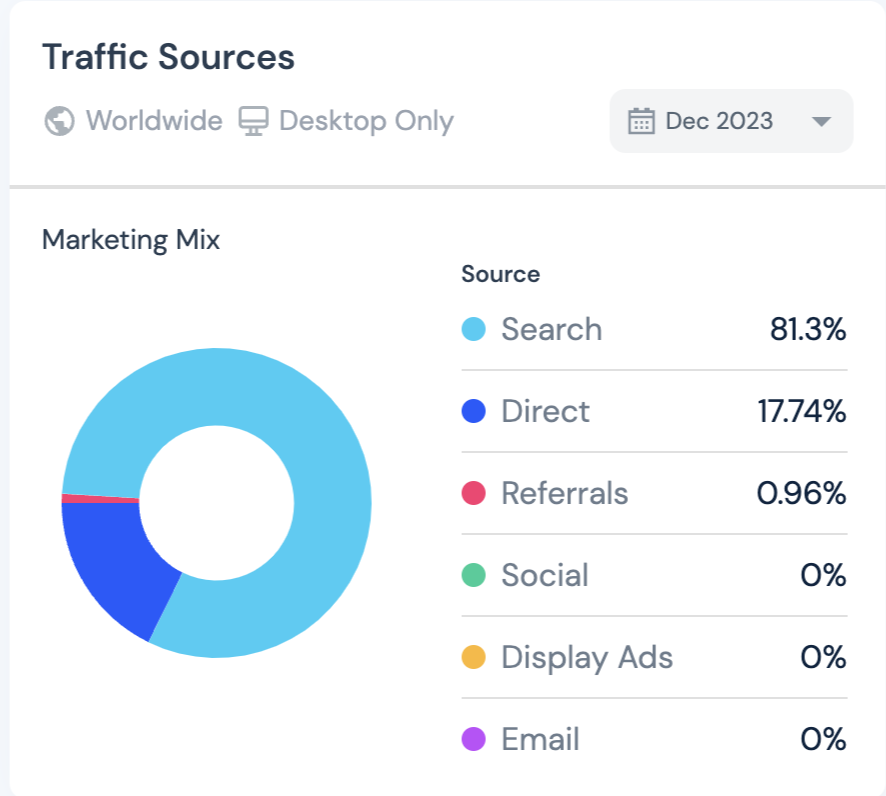Click the light blue Search legend dot
The image size is (886, 796).
(474, 329)
